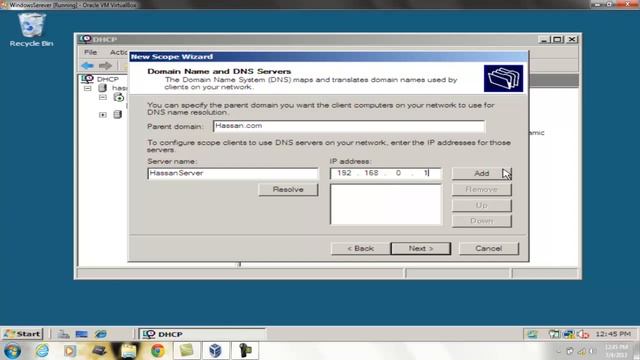
Task: Open Internet Explorer on host taskbar
Action: point(42,351)
